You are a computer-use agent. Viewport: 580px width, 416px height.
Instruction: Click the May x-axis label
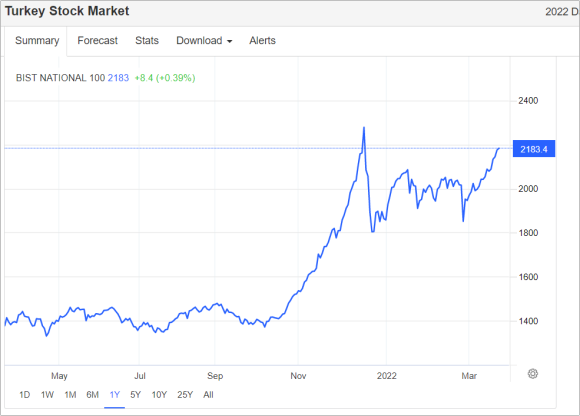pos(59,376)
